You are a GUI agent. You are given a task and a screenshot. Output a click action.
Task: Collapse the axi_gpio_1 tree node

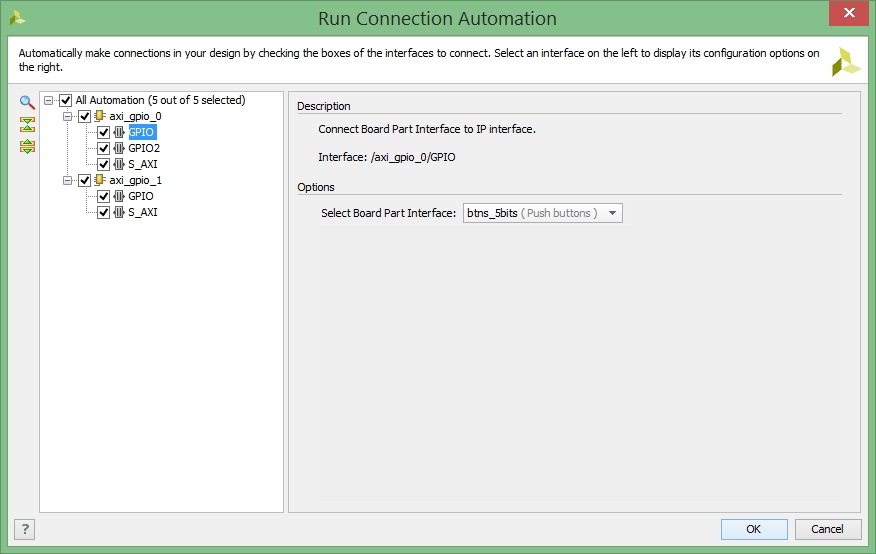pos(67,180)
